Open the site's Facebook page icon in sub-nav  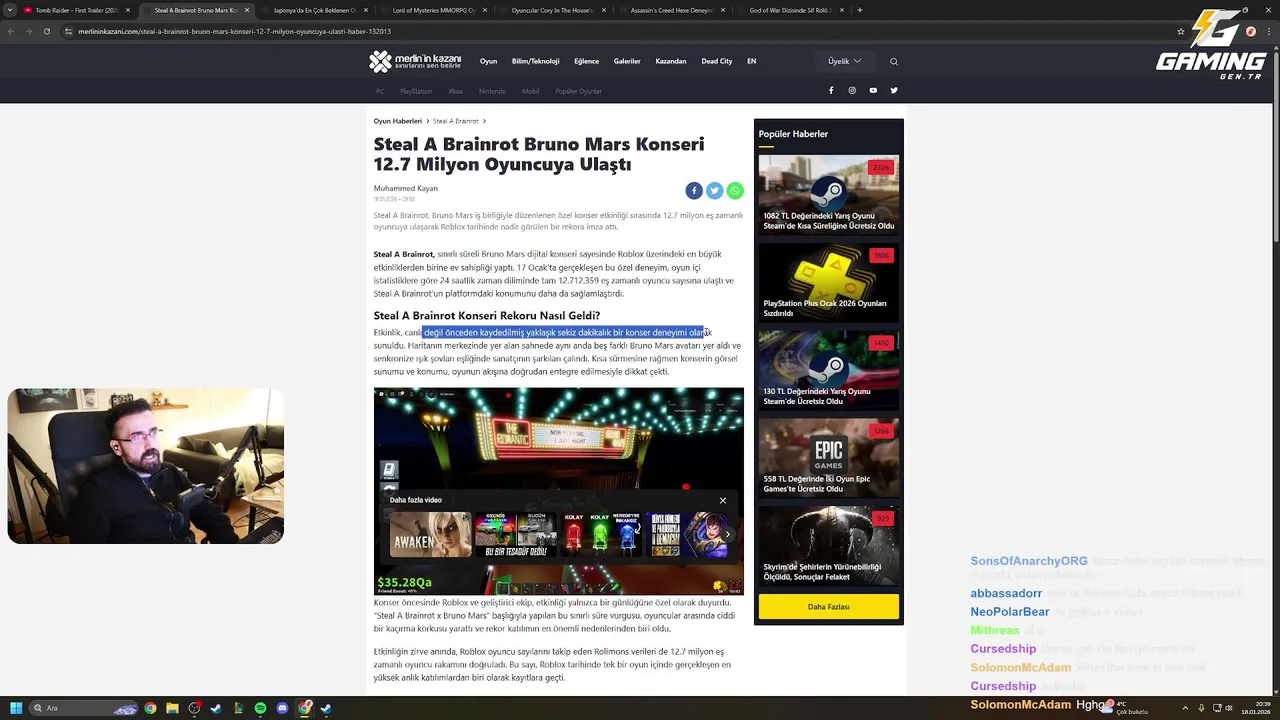click(x=831, y=90)
